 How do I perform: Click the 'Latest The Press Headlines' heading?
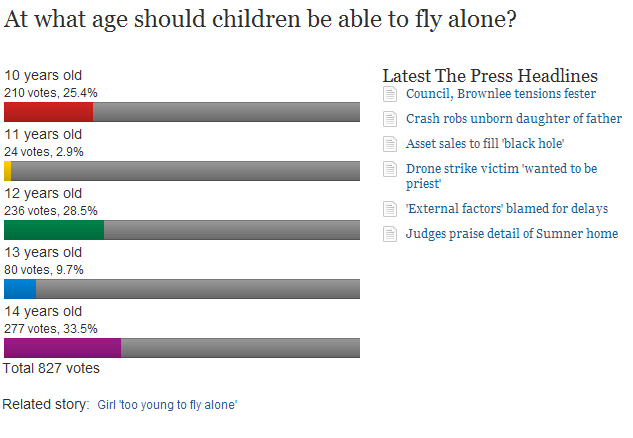[x=490, y=76]
